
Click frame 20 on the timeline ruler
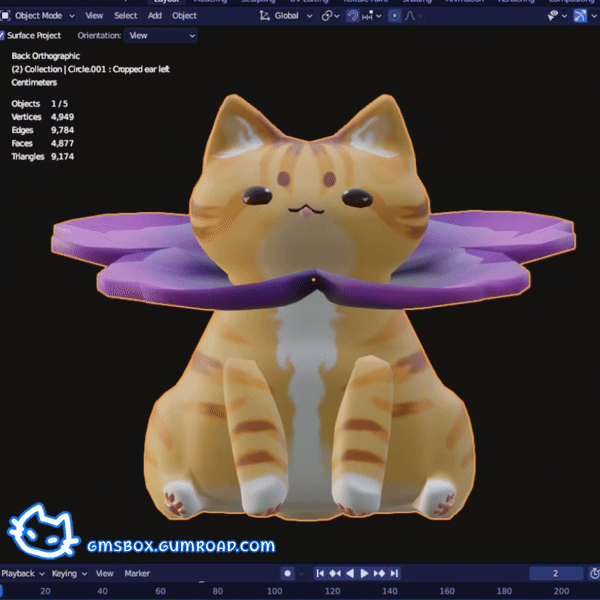click(45, 591)
